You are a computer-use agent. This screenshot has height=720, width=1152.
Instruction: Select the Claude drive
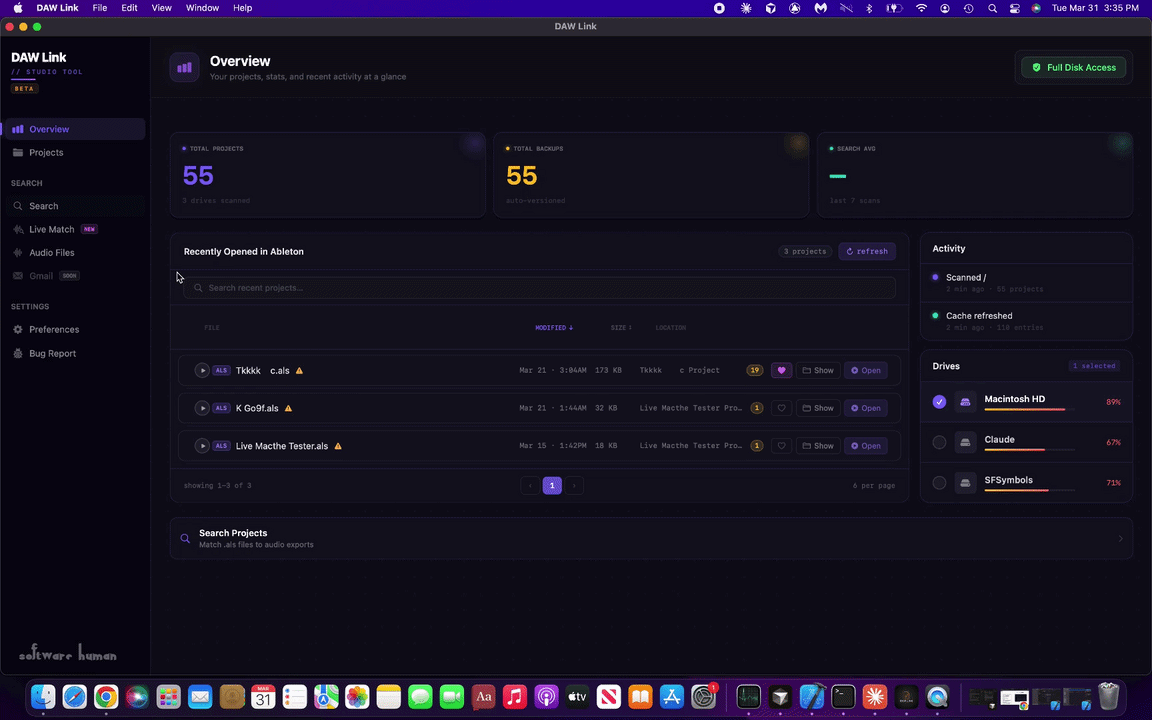click(x=939, y=441)
